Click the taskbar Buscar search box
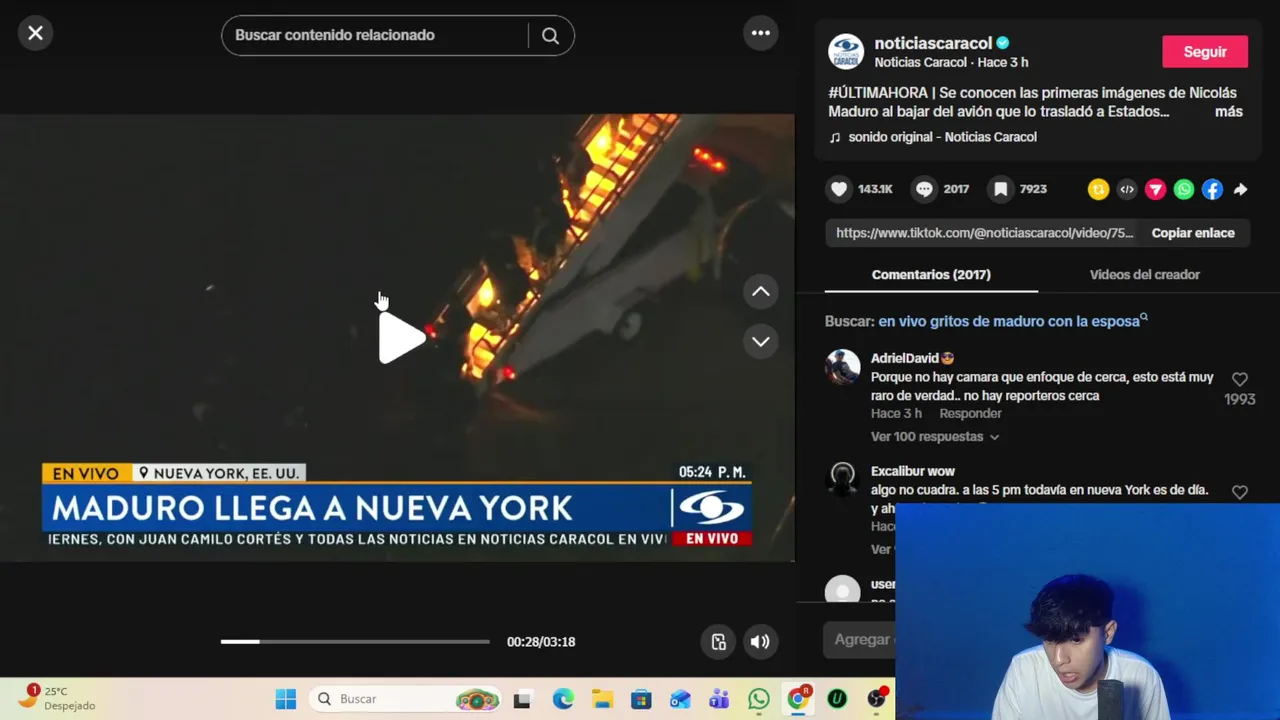 click(x=406, y=699)
